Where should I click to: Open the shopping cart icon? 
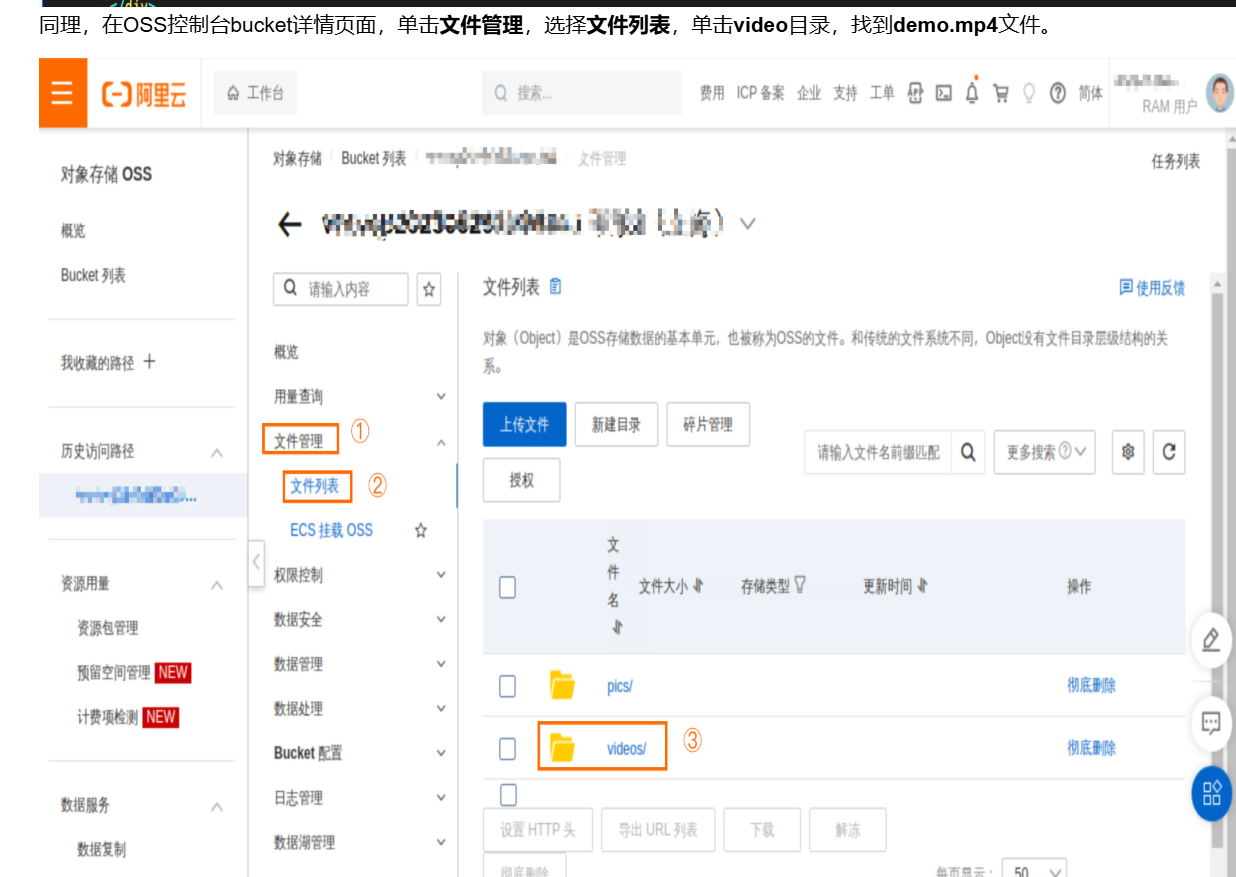click(x=1000, y=93)
